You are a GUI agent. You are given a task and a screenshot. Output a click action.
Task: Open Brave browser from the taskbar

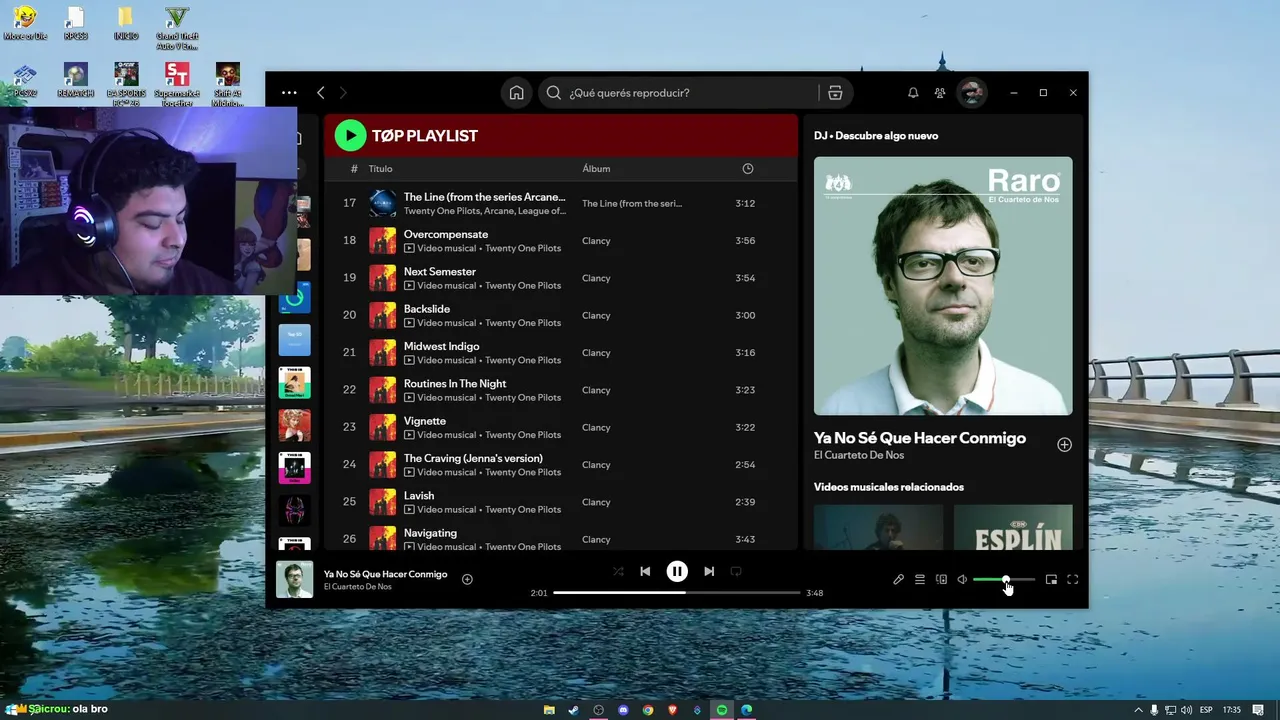click(x=672, y=710)
